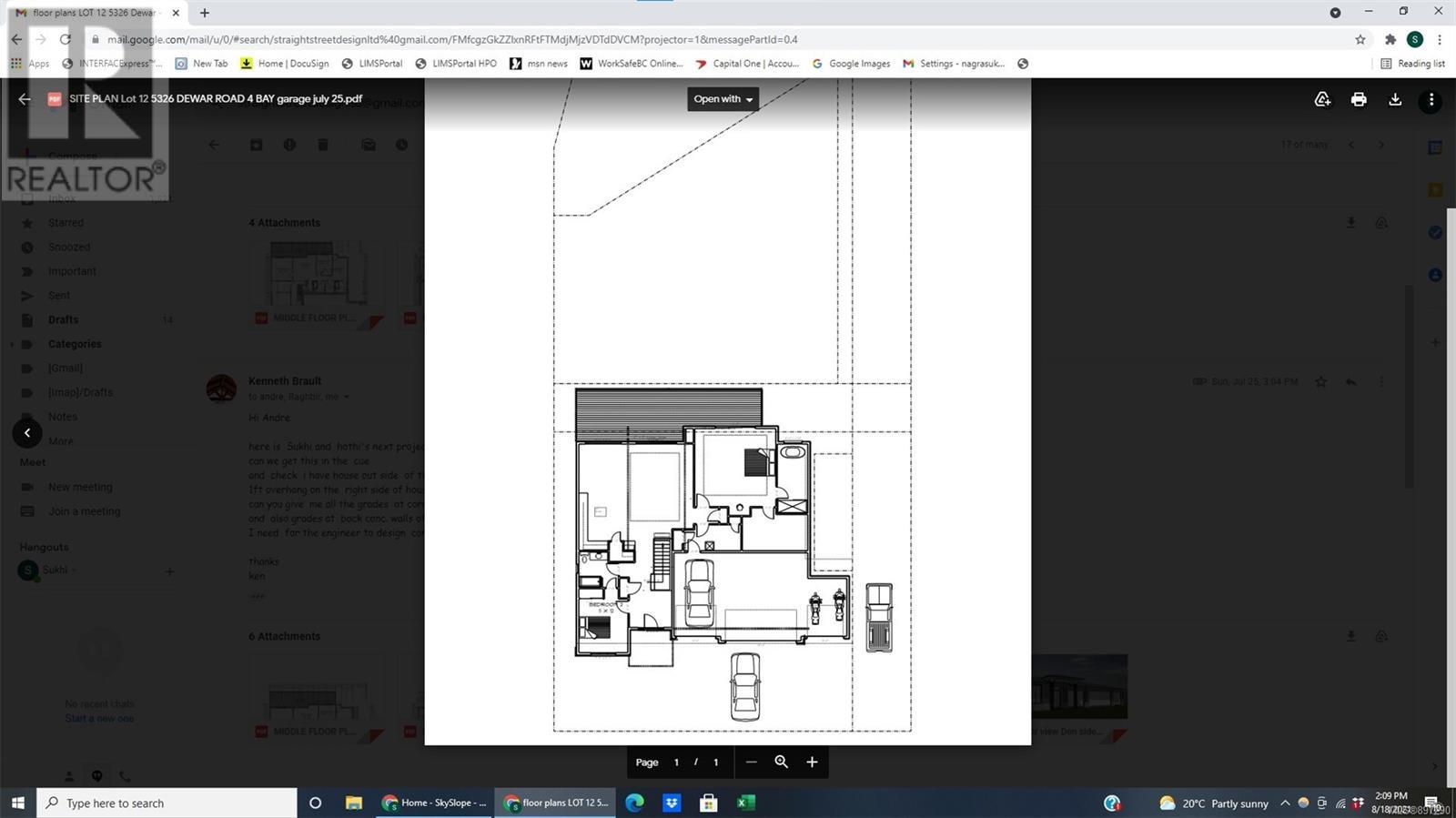Open Excel from taskbar

point(745,803)
